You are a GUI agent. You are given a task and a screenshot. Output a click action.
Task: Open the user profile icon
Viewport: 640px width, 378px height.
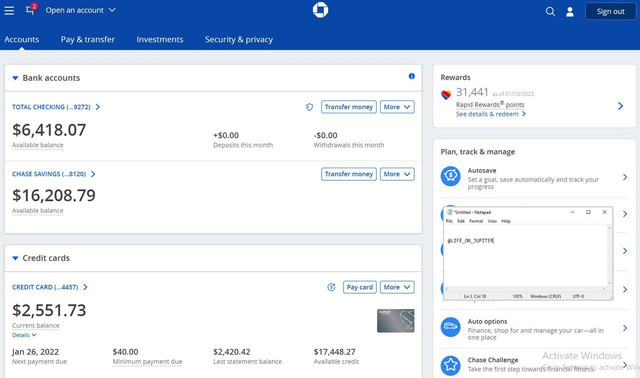pyautogui.click(x=570, y=12)
